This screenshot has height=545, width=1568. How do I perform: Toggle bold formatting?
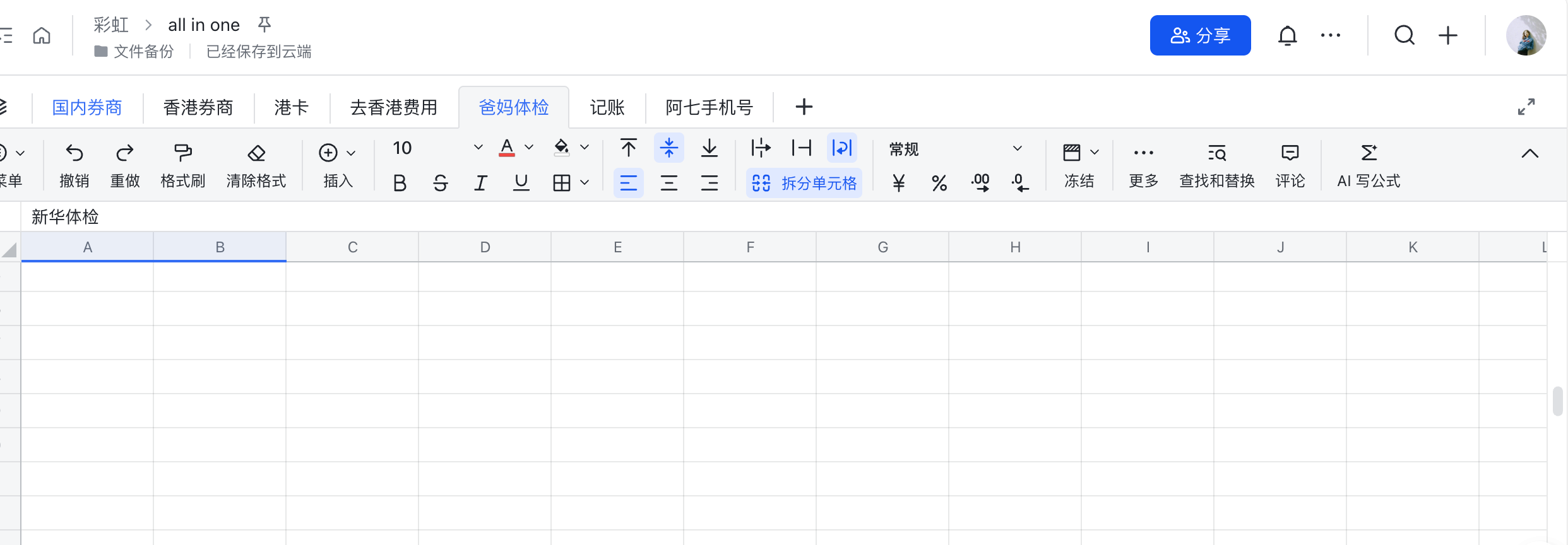(x=400, y=183)
